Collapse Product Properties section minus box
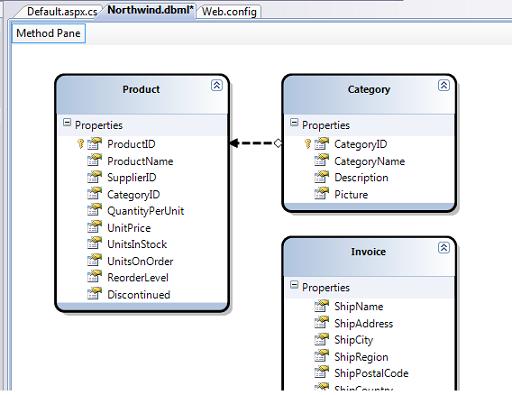Viewport: 512px width, 395px height. (67, 122)
